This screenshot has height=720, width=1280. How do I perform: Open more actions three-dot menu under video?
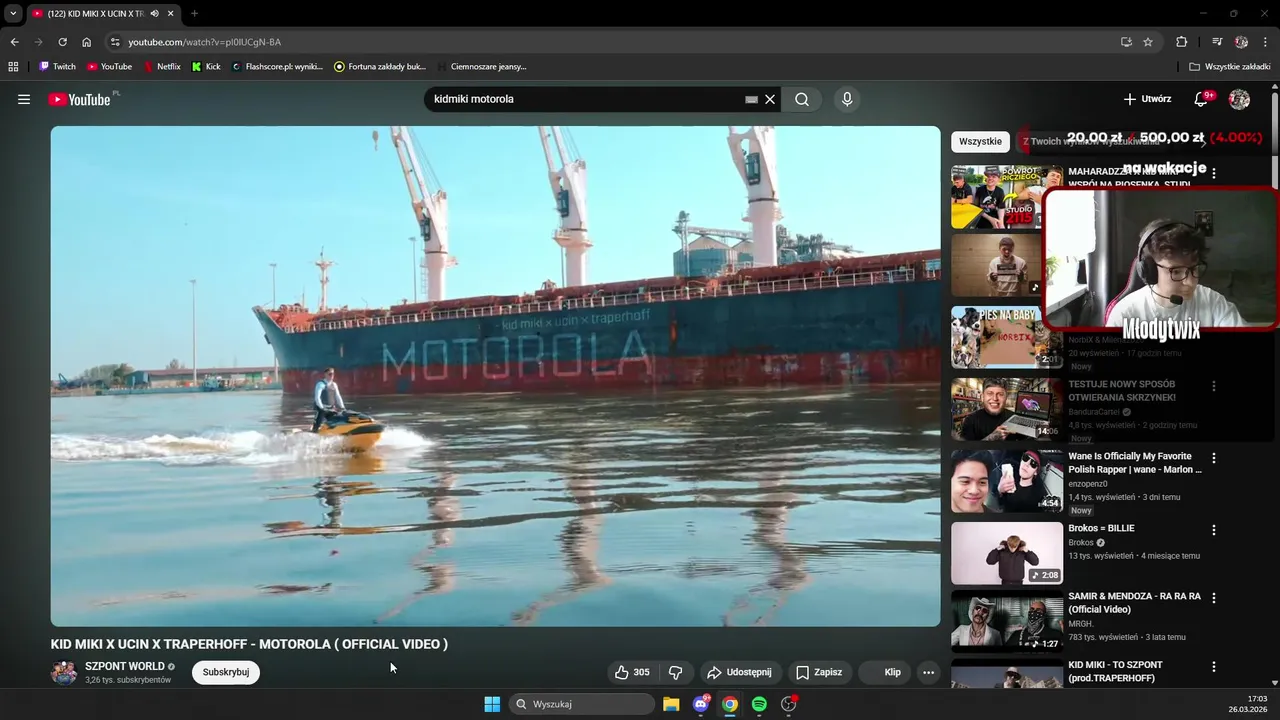(928, 672)
